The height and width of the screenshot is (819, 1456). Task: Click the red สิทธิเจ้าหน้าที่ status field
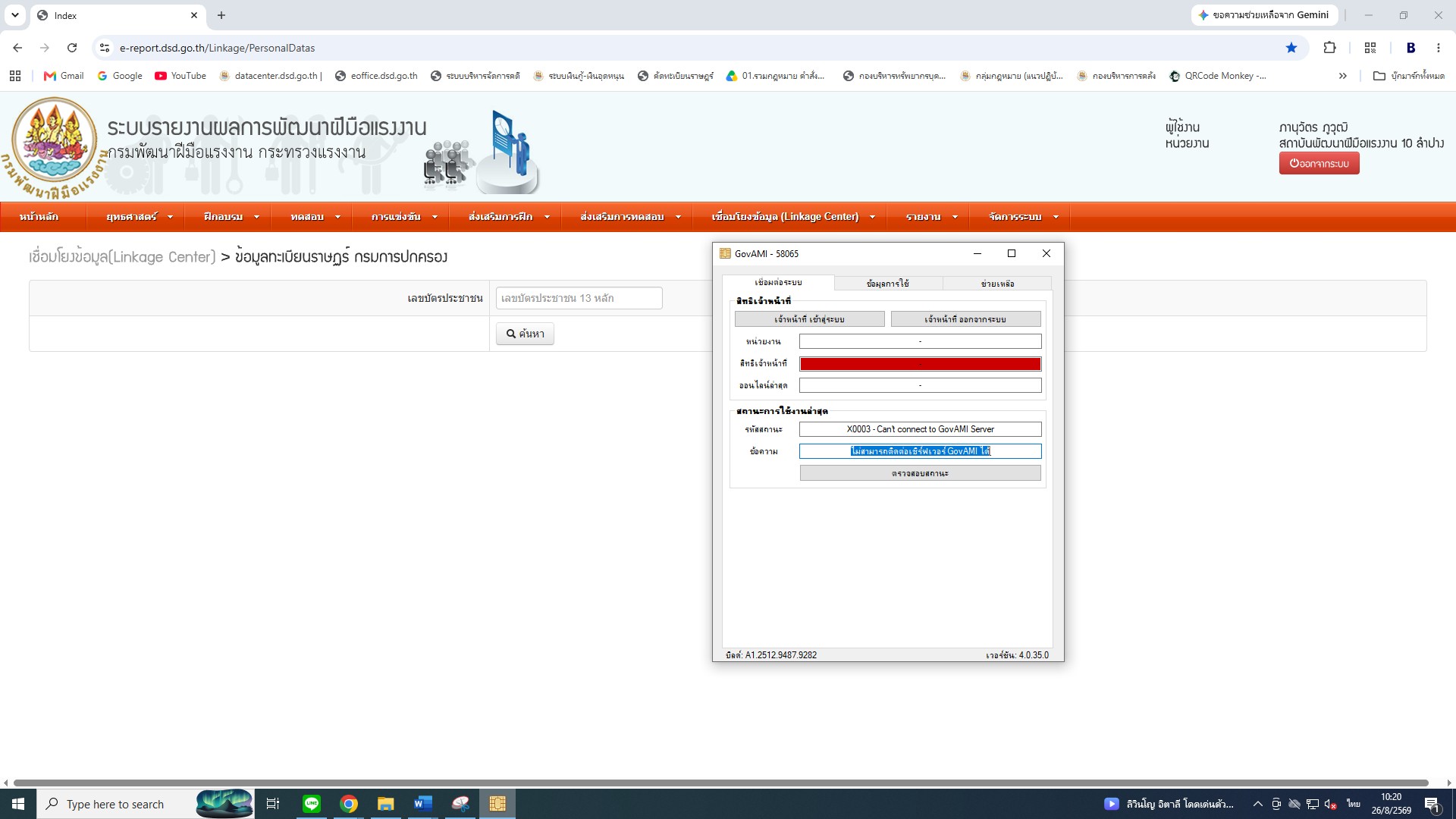920,364
